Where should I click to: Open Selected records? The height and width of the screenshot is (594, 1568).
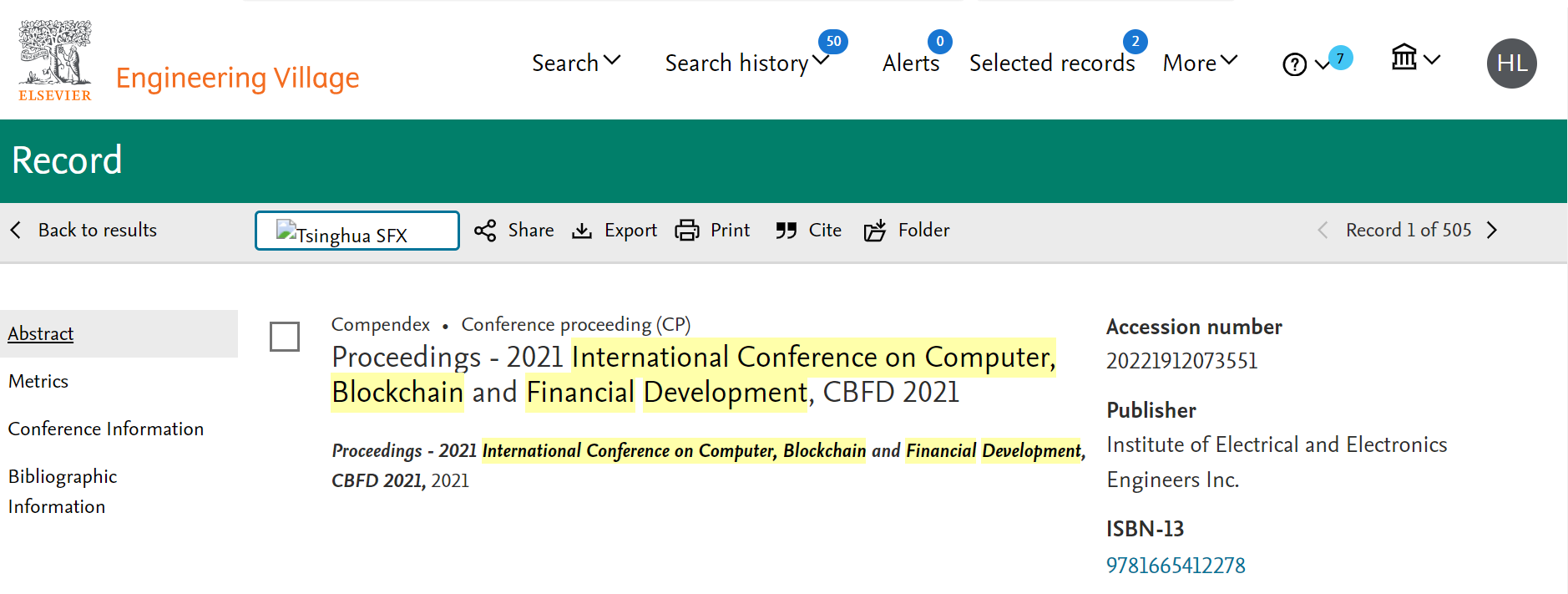pyautogui.click(x=1052, y=63)
